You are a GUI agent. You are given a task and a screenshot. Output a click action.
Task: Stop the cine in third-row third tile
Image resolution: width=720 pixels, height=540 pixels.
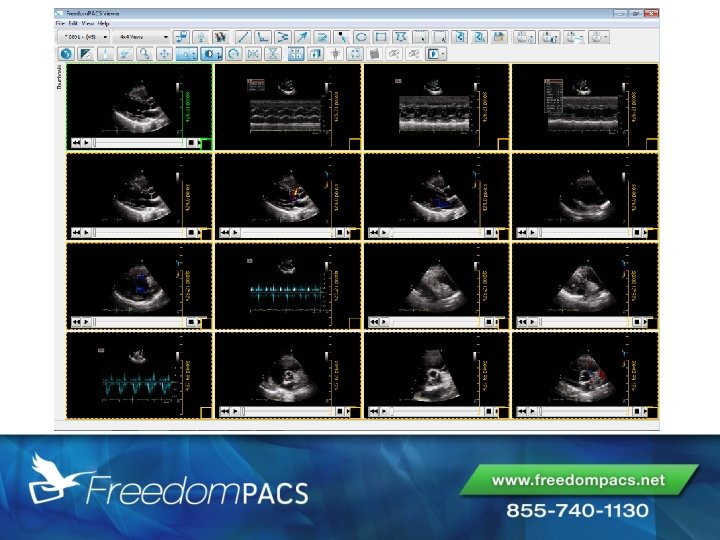tap(489, 322)
